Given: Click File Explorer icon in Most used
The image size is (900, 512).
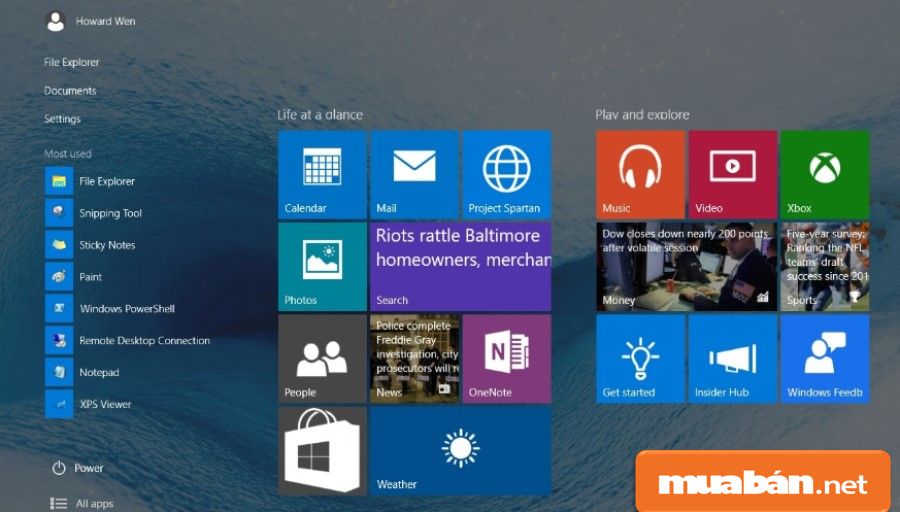Looking at the screenshot, I should (59, 181).
